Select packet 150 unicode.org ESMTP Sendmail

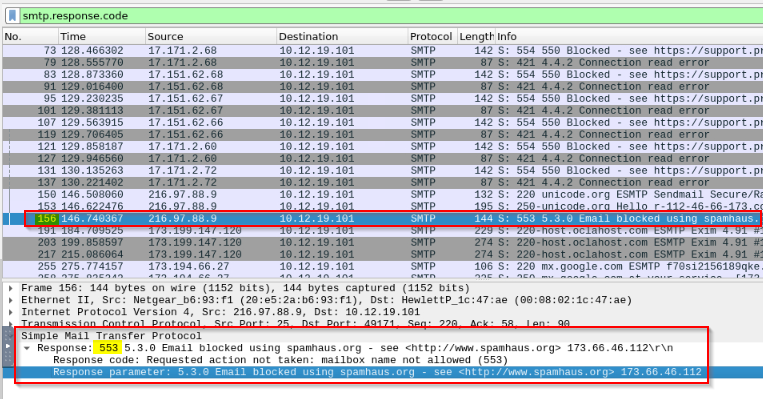point(382,195)
